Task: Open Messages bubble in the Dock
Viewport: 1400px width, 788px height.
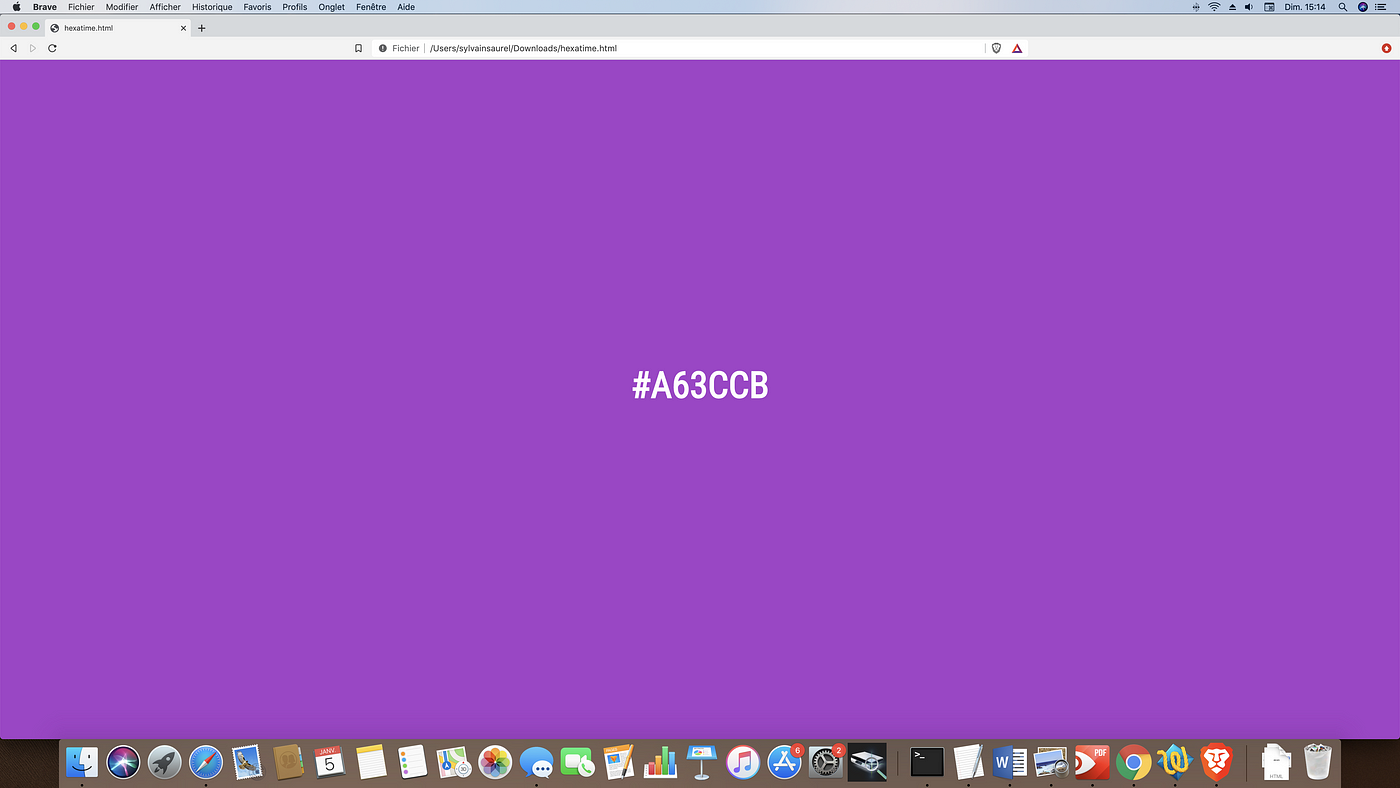Action: click(536, 763)
